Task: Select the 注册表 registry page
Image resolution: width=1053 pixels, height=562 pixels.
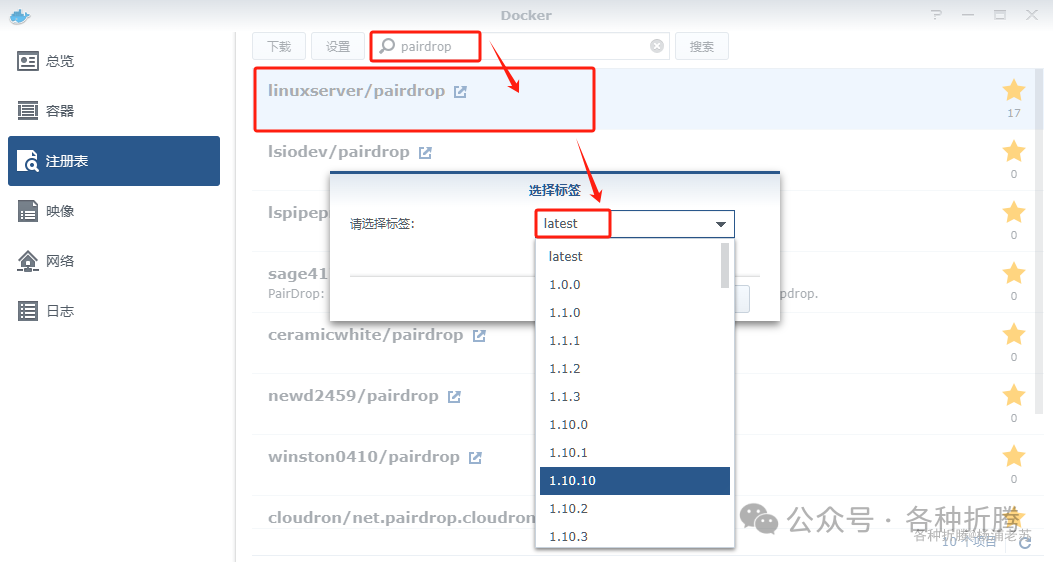Action: click(x=113, y=161)
